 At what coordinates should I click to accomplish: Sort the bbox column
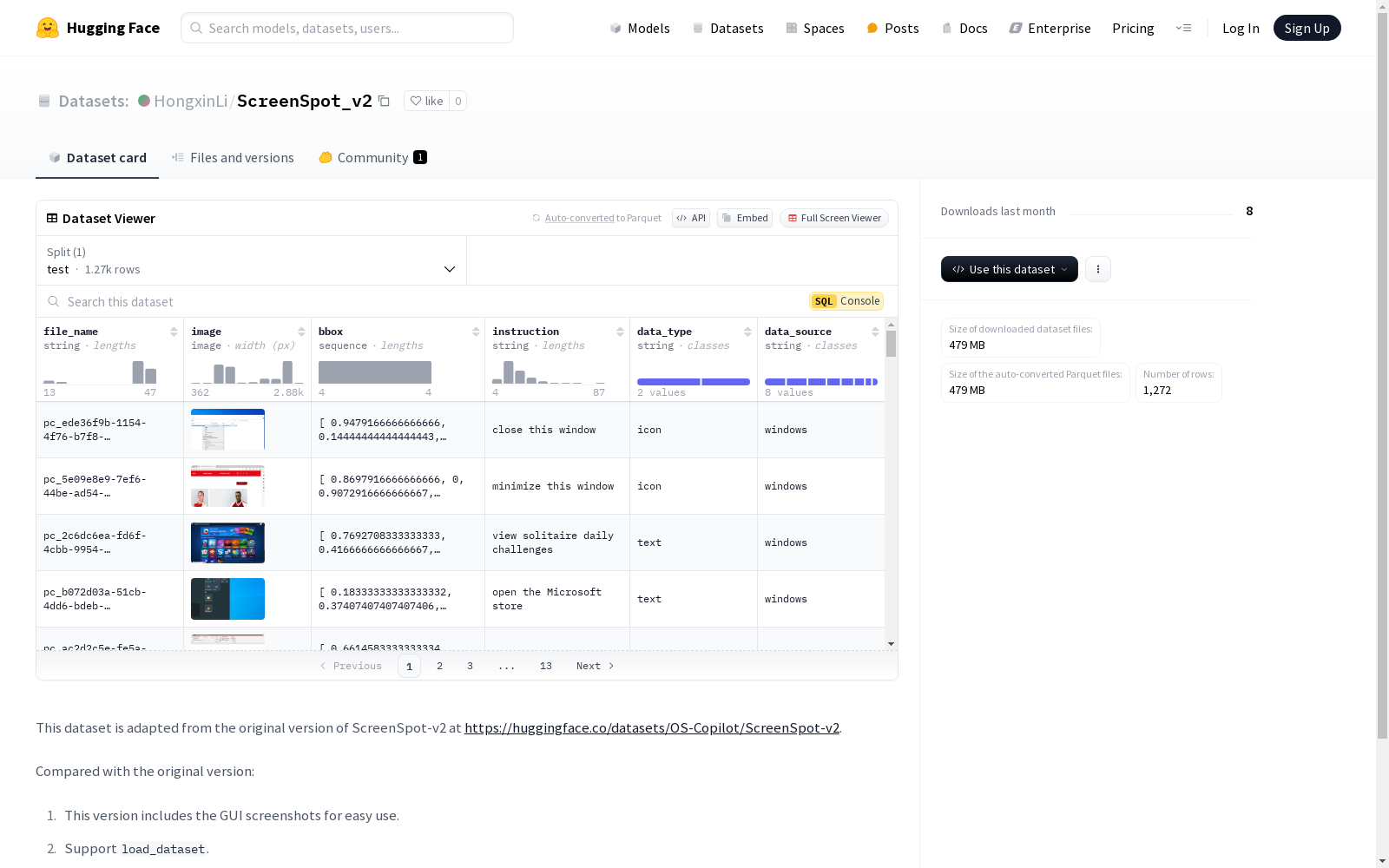tap(476, 332)
